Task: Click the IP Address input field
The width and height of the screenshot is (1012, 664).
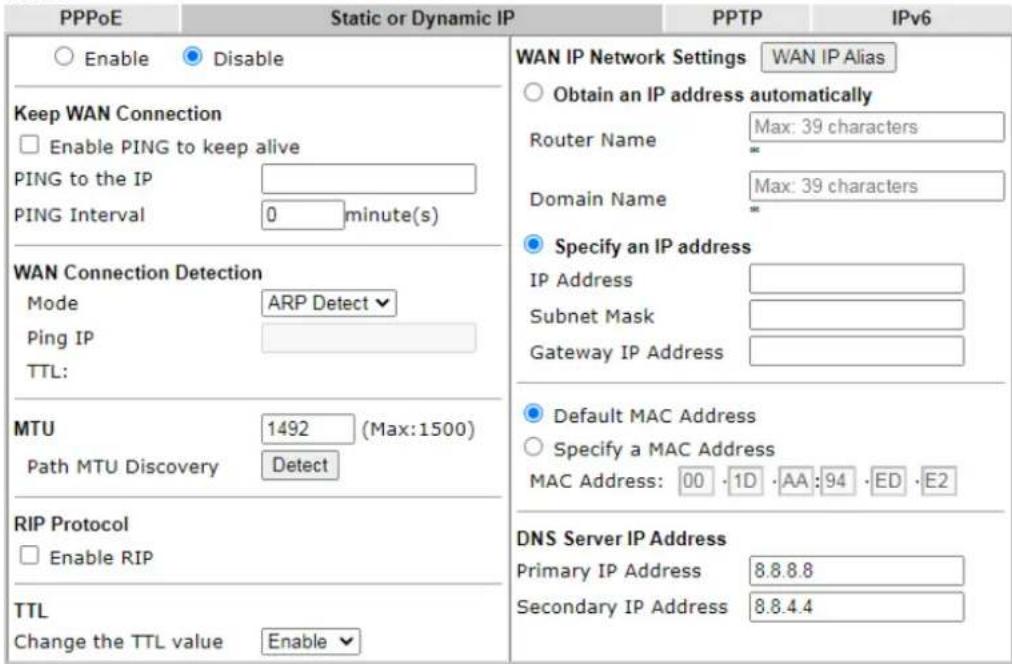Action: pyautogui.click(x=856, y=279)
